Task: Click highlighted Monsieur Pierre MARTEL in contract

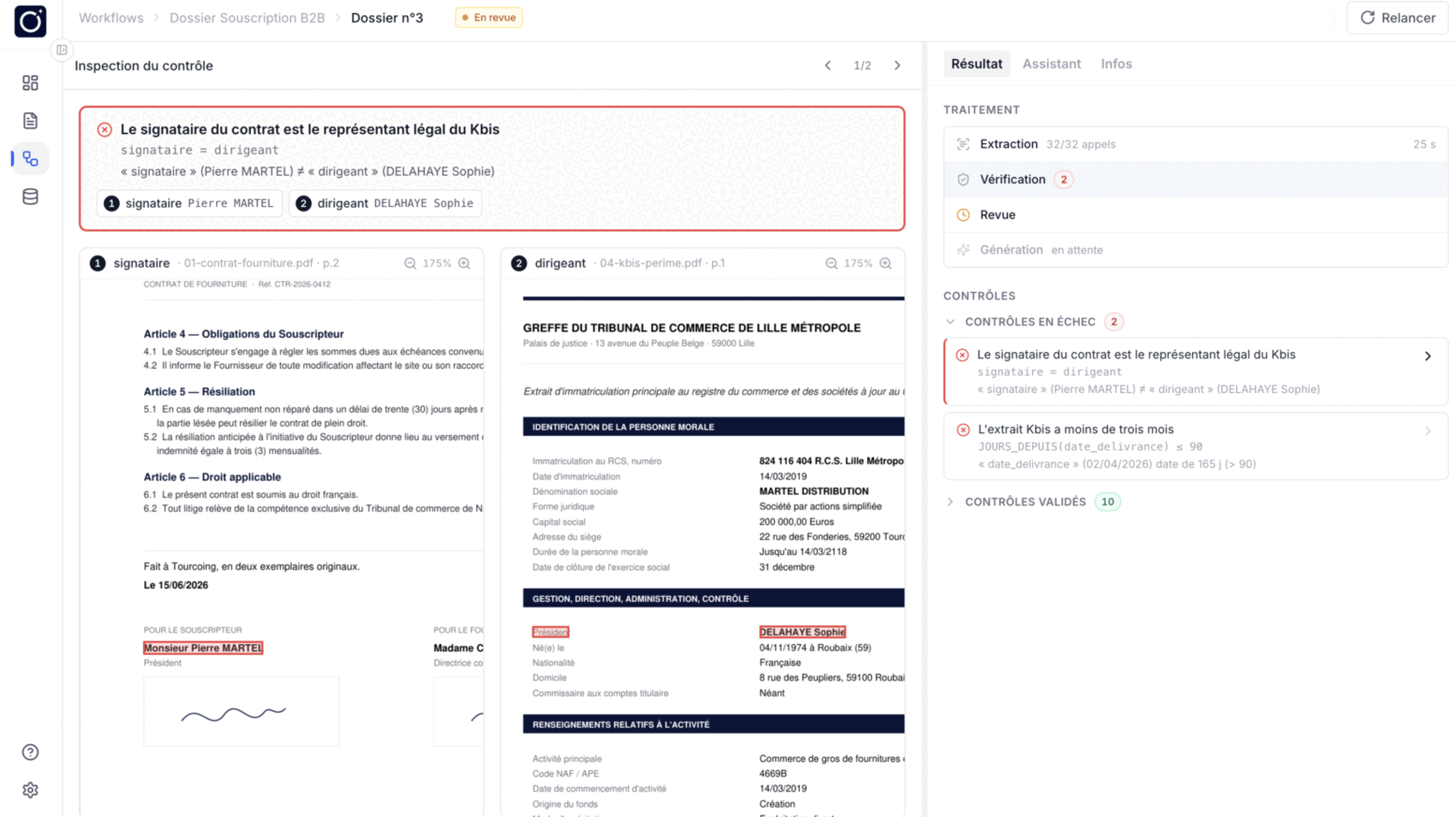Action: (x=203, y=648)
